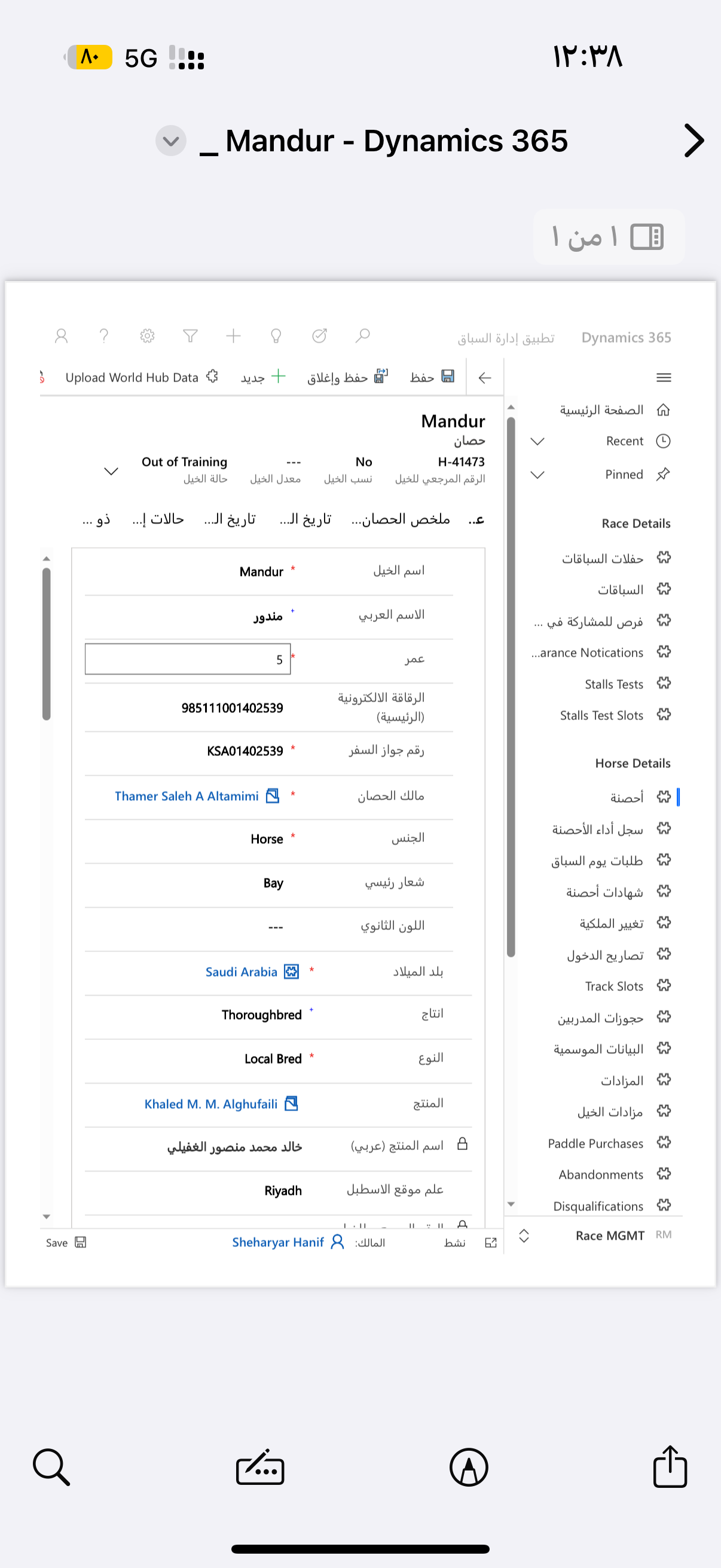Click the hamburger navigation menu icon
Viewport: 721px width, 1568px height.
click(664, 378)
